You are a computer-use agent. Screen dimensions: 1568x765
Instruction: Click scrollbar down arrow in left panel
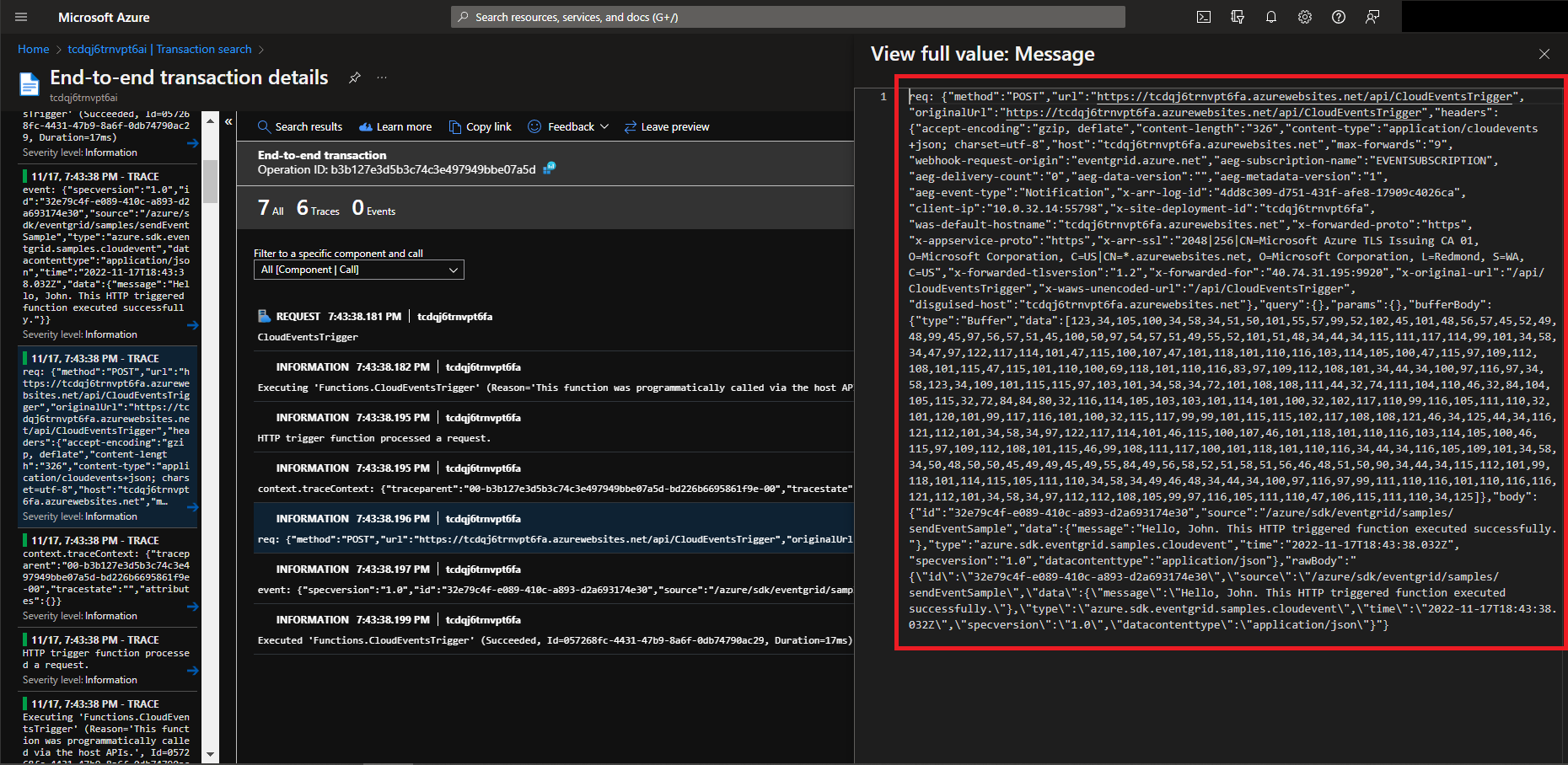[210, 755]
